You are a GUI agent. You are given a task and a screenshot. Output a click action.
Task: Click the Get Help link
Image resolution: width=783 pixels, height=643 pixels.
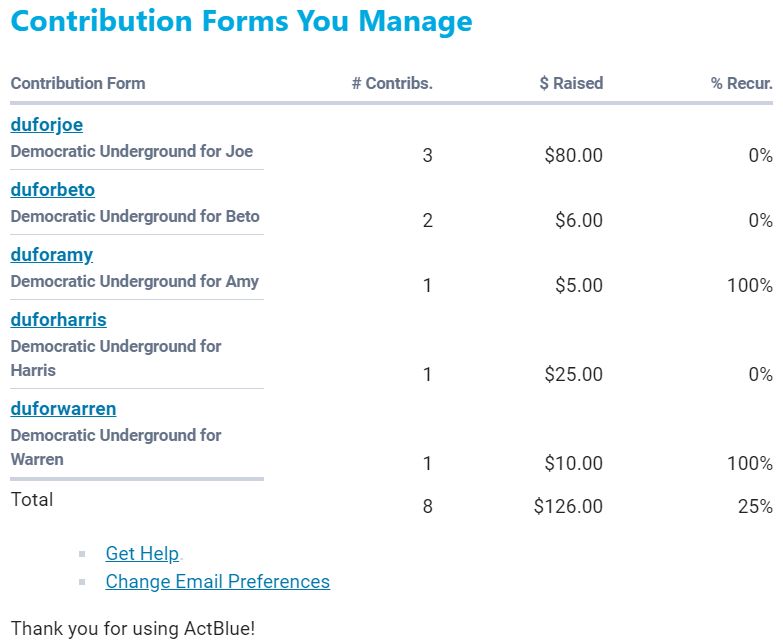[x=142, y=553]
